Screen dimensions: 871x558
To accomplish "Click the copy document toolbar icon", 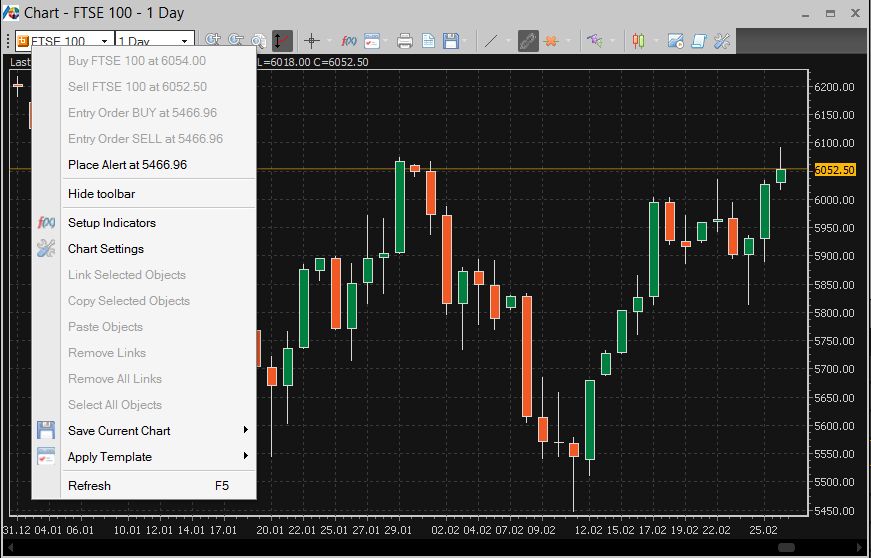I will pyautogui.click(x=428, y=41).
